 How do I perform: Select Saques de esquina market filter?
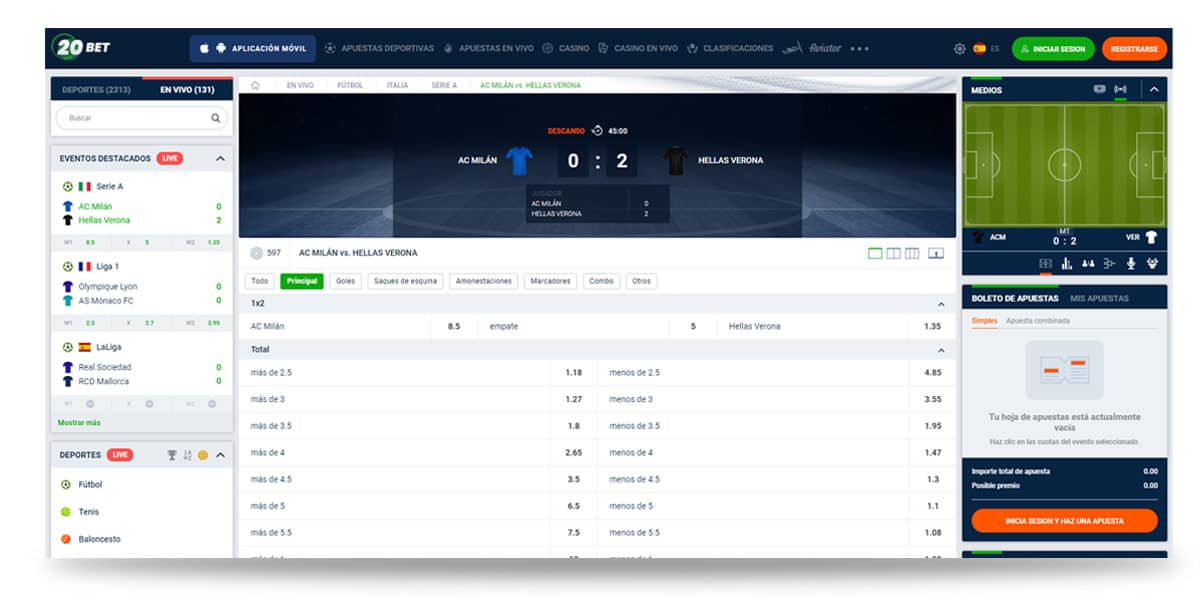tap(405, 281)
